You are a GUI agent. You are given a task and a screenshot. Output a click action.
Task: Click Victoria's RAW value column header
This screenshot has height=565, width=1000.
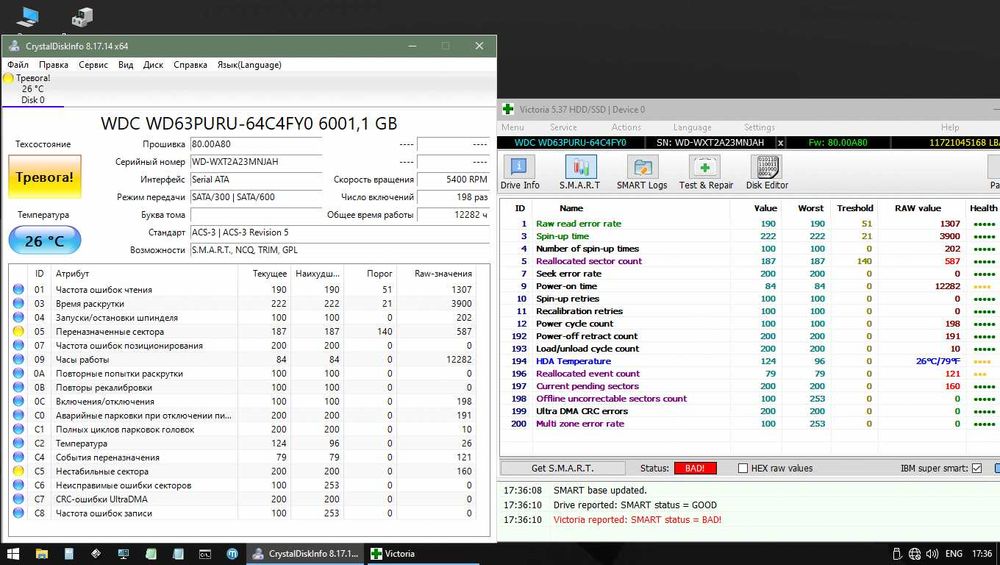point(918,208)
